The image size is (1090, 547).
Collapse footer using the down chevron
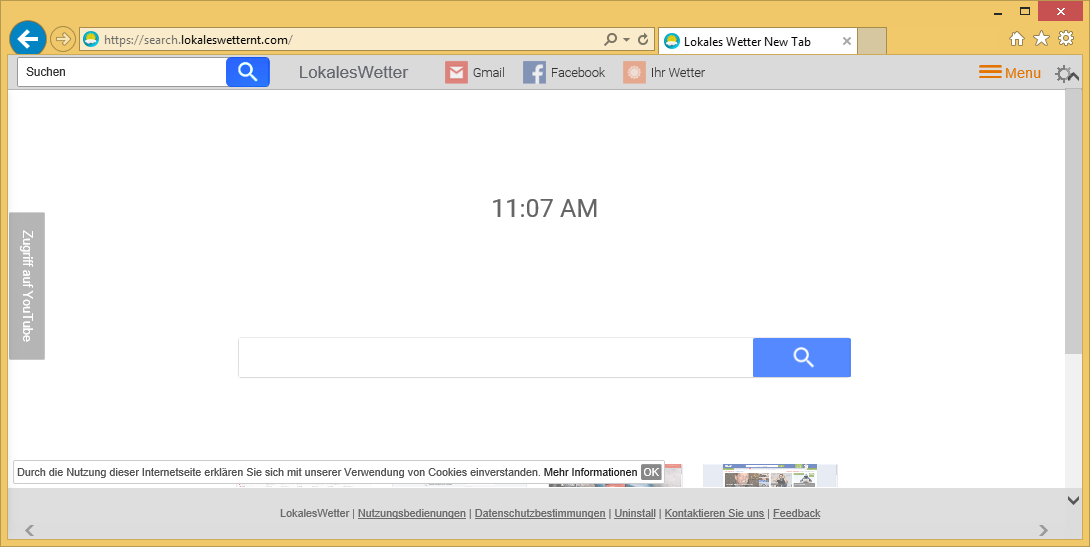[x=1073, y=500]
